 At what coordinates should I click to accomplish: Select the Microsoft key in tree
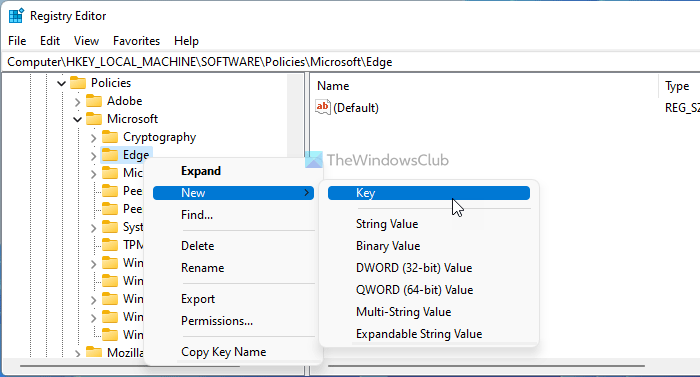[133, 119]
